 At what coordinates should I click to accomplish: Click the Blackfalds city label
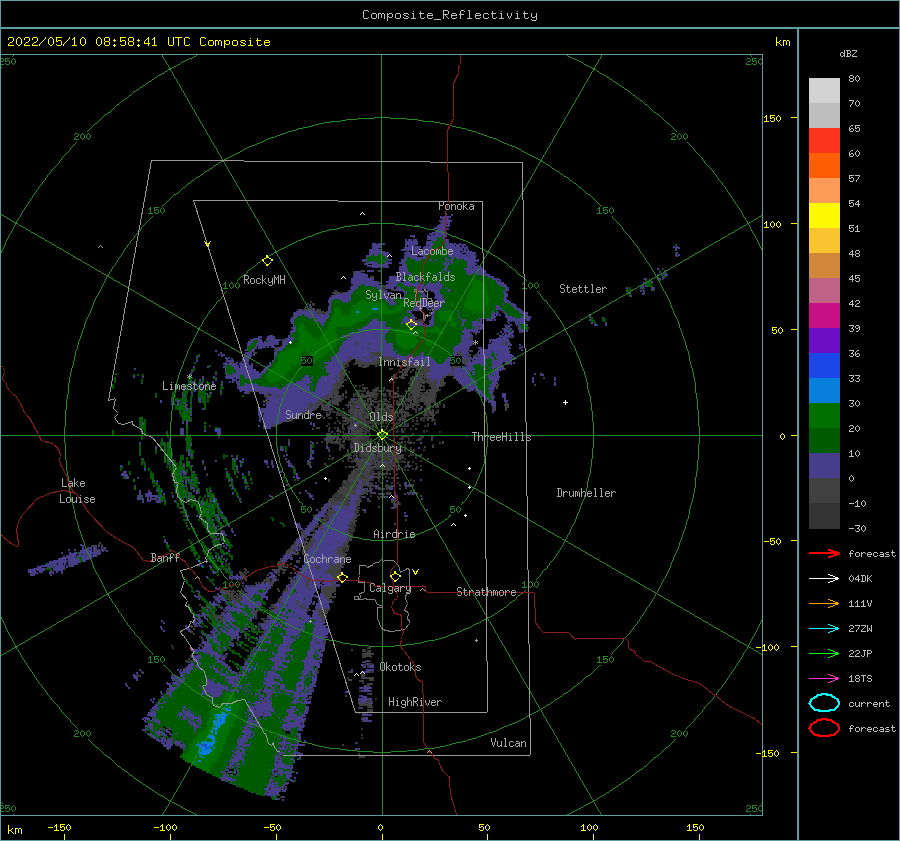click(425, 277)
